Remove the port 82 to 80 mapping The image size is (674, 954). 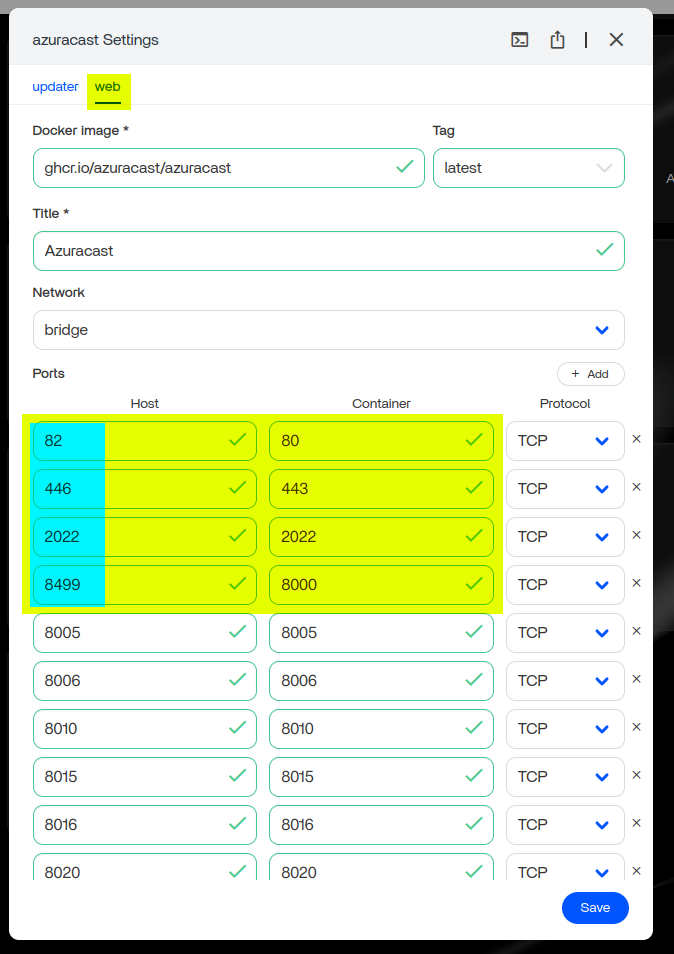[x=636, y=439]
